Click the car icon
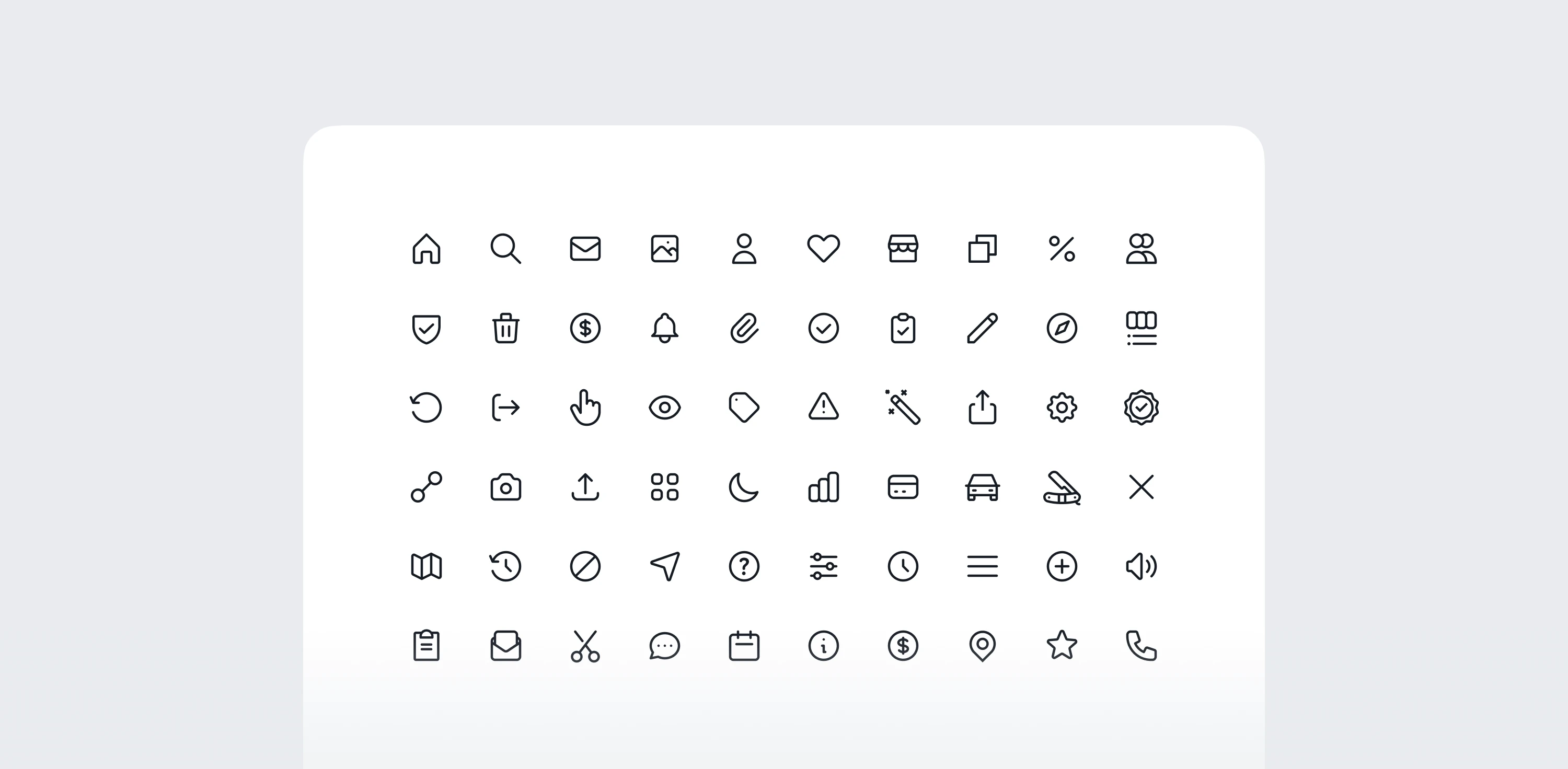The height and width of the screenshot is (769, 1568). 983,487
